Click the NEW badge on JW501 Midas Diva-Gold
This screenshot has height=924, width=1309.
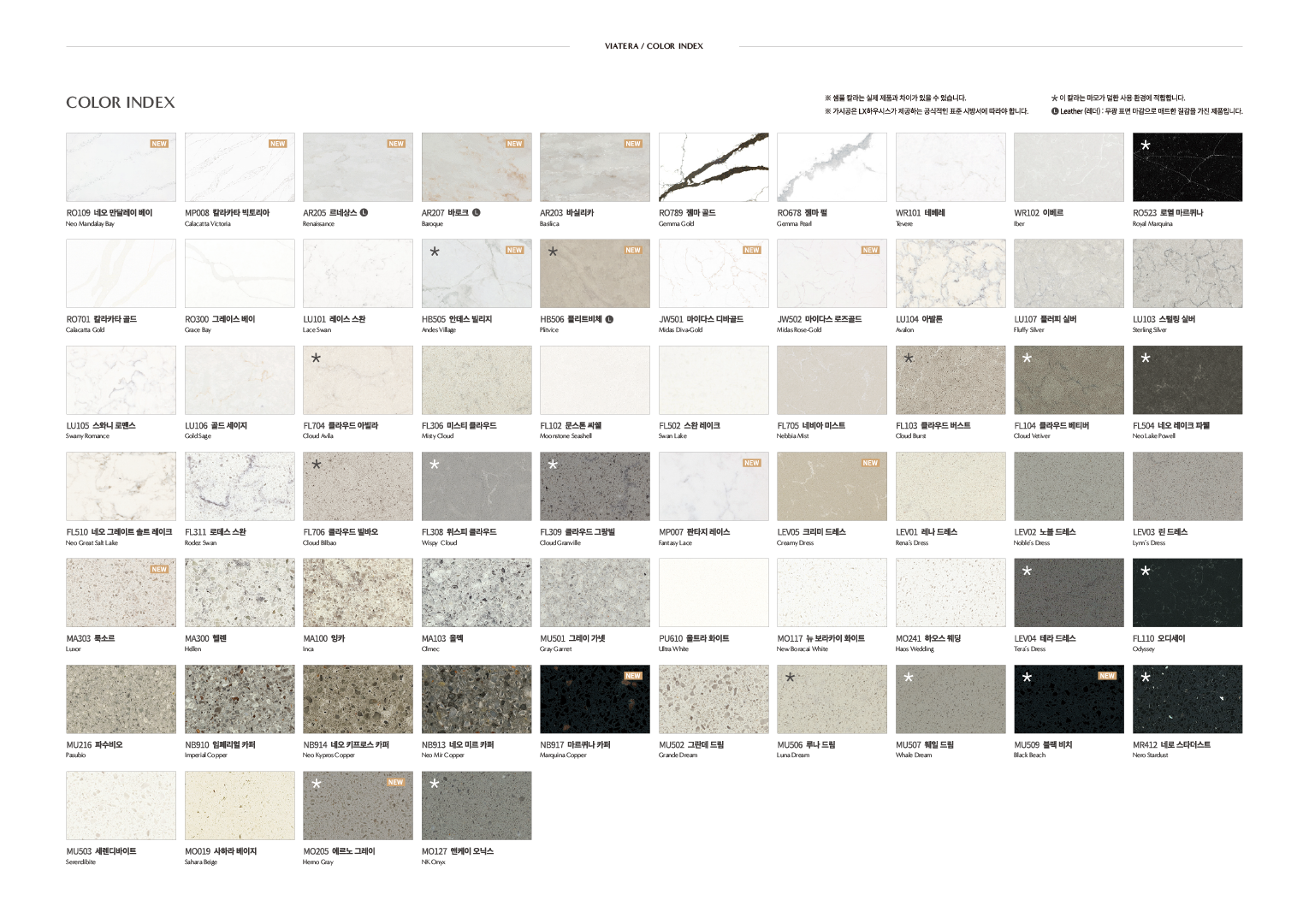(752, 250)
